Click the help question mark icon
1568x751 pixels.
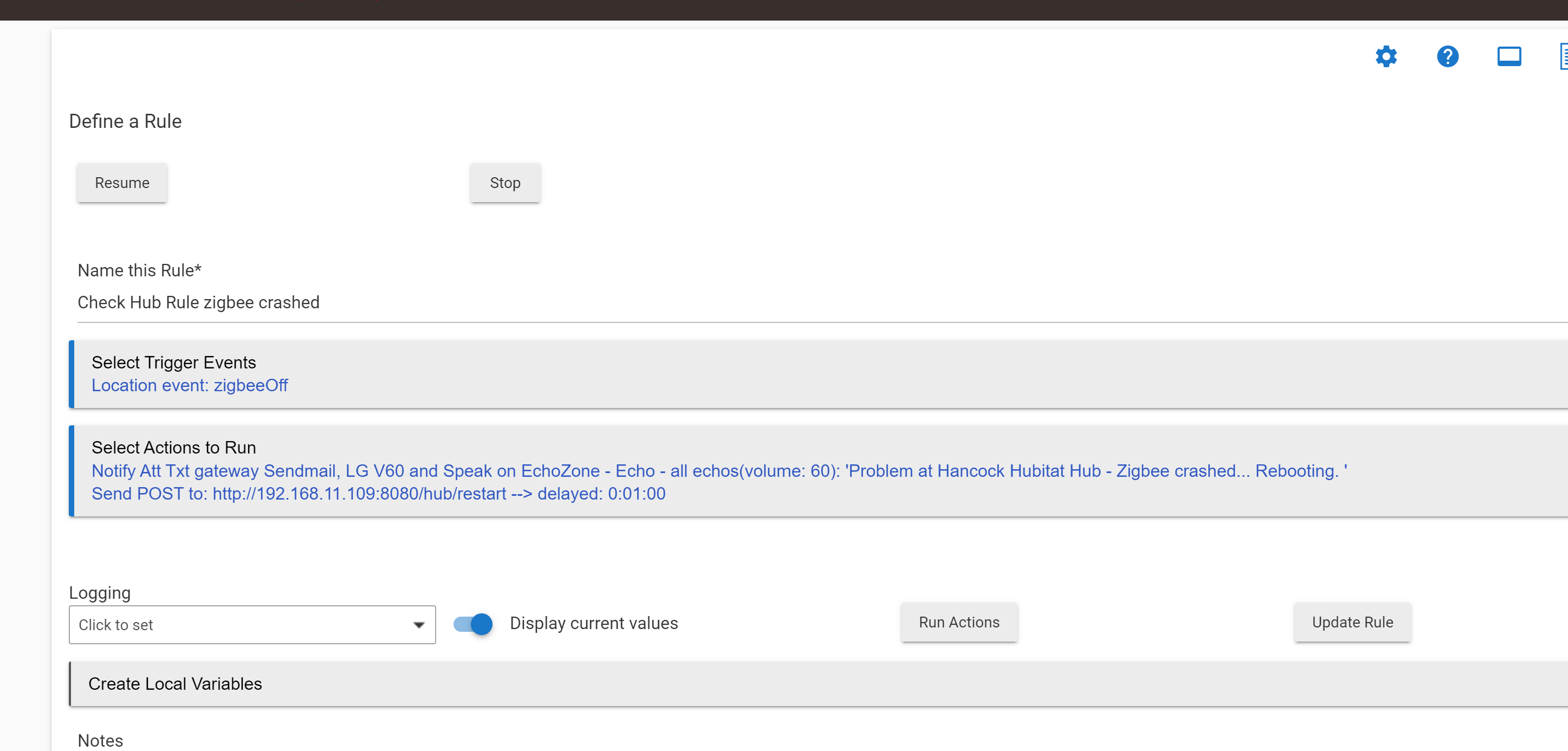coord(1447,56)
